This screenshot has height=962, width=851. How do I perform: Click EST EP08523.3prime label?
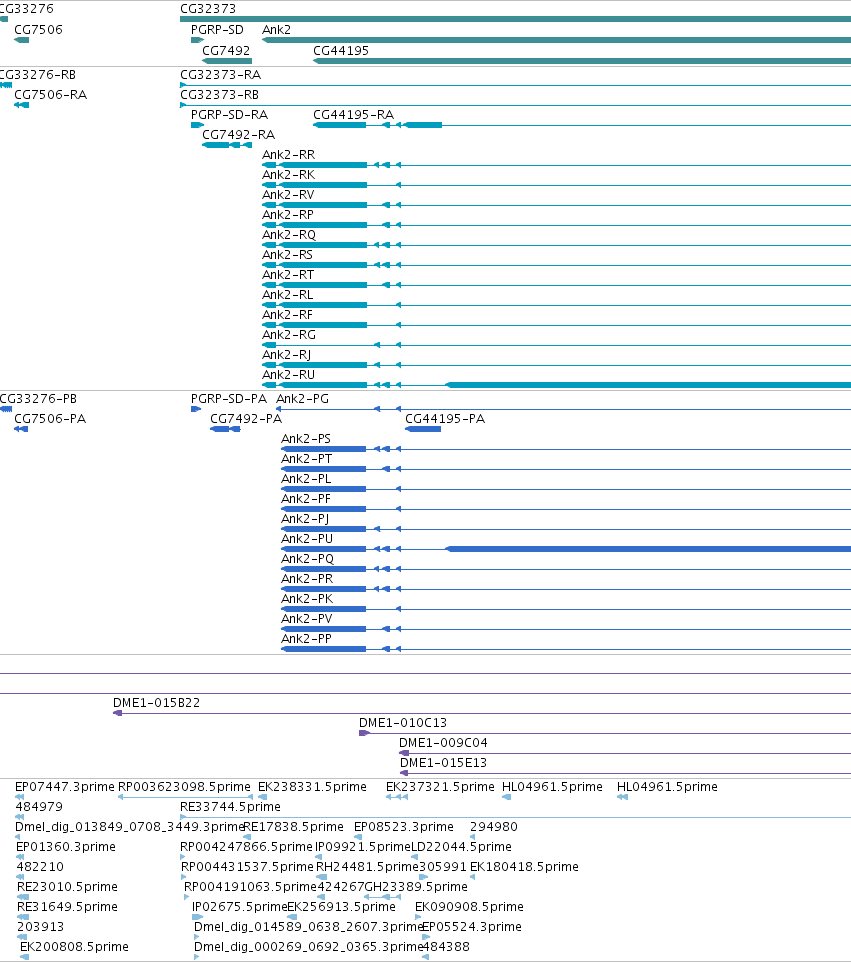pos(404,827)
